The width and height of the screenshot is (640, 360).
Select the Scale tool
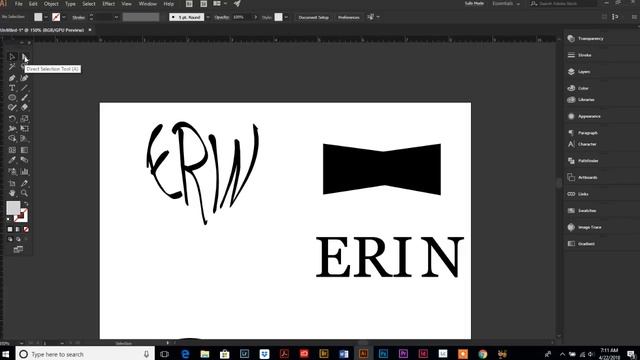pyautogui.click(x=24, y=119)
